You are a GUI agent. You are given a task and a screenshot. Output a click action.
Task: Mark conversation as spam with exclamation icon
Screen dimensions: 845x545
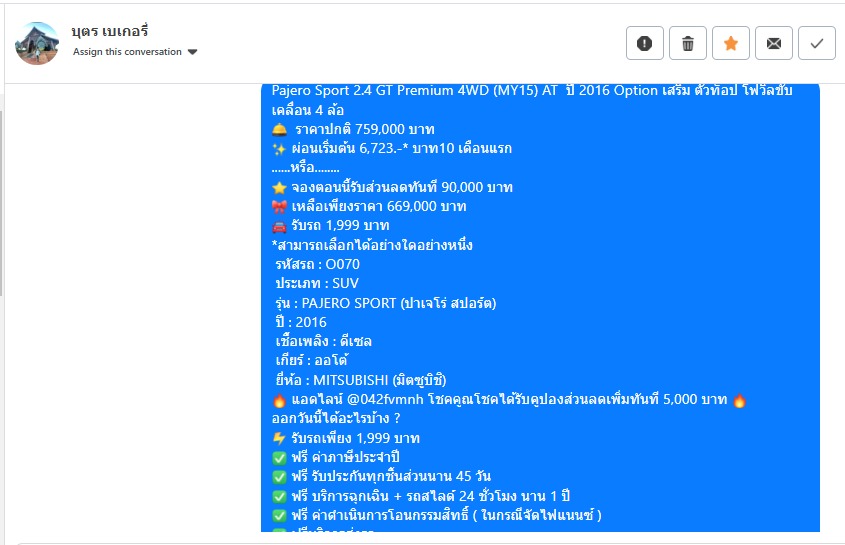[645, 43]
